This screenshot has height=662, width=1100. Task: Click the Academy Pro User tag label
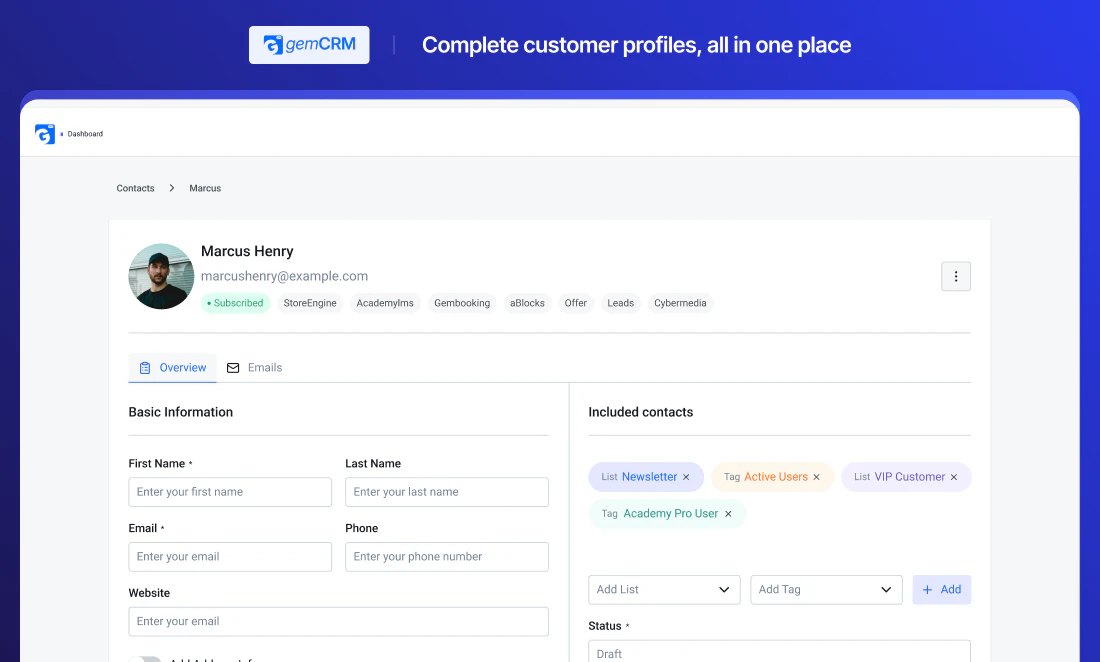(x=671, y=514)
